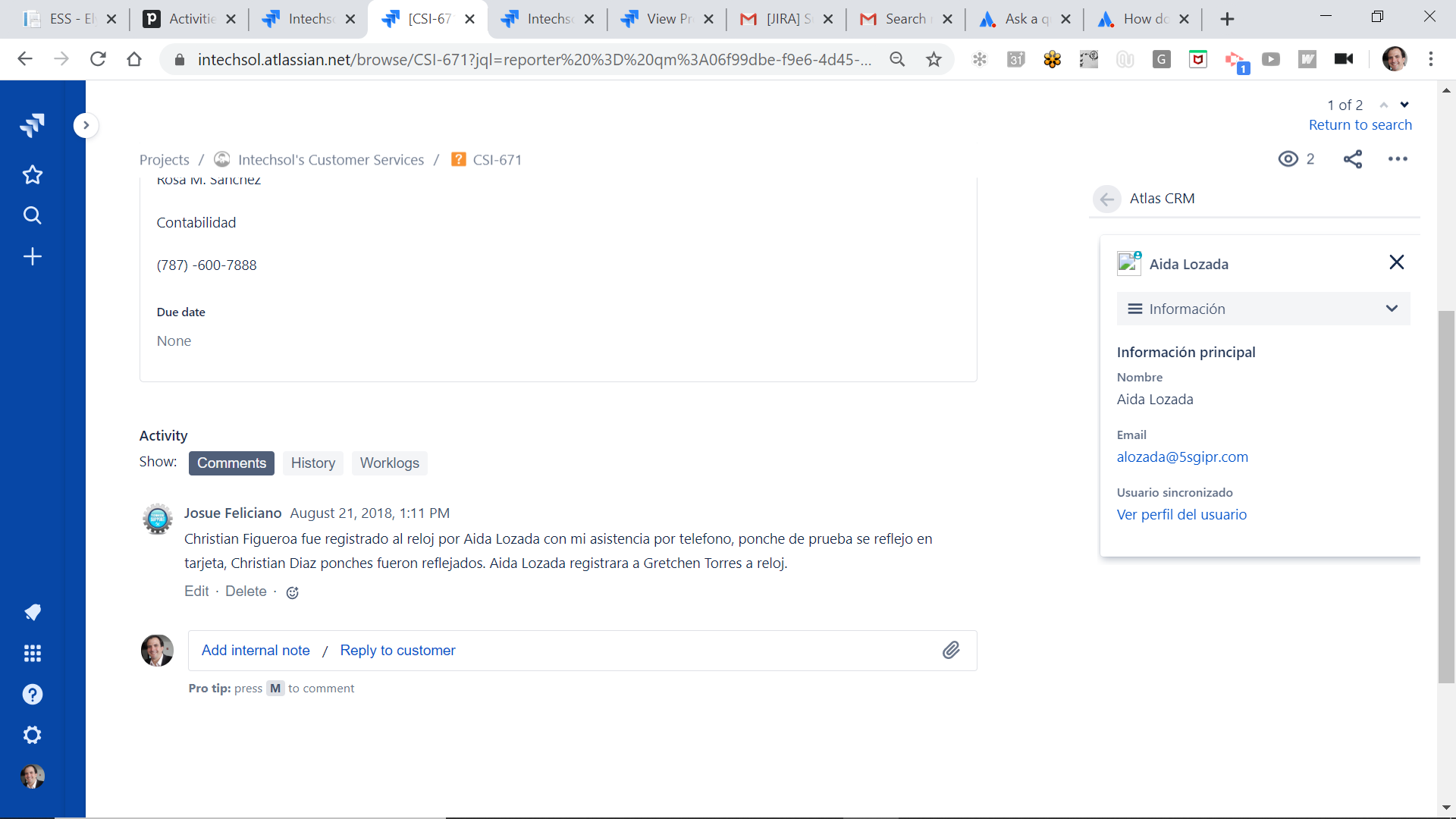Attach a file with paperclip icon
This screenshot has width=1456, height=819.
pyautogui.click(x=951, y=650)
